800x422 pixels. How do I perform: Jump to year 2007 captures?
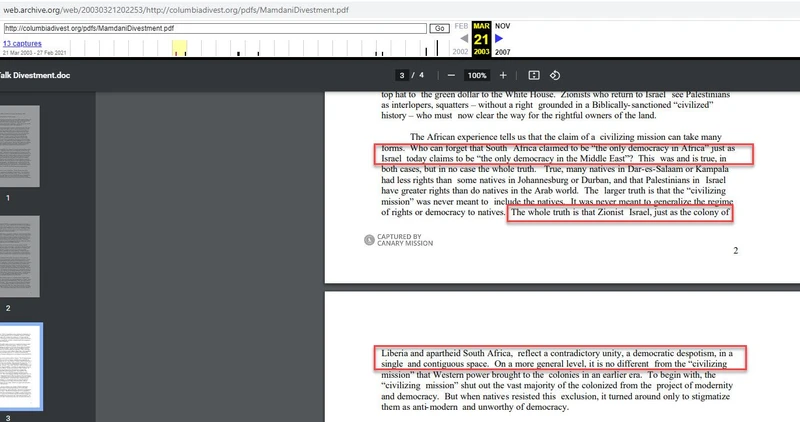(x=503, y=52)
